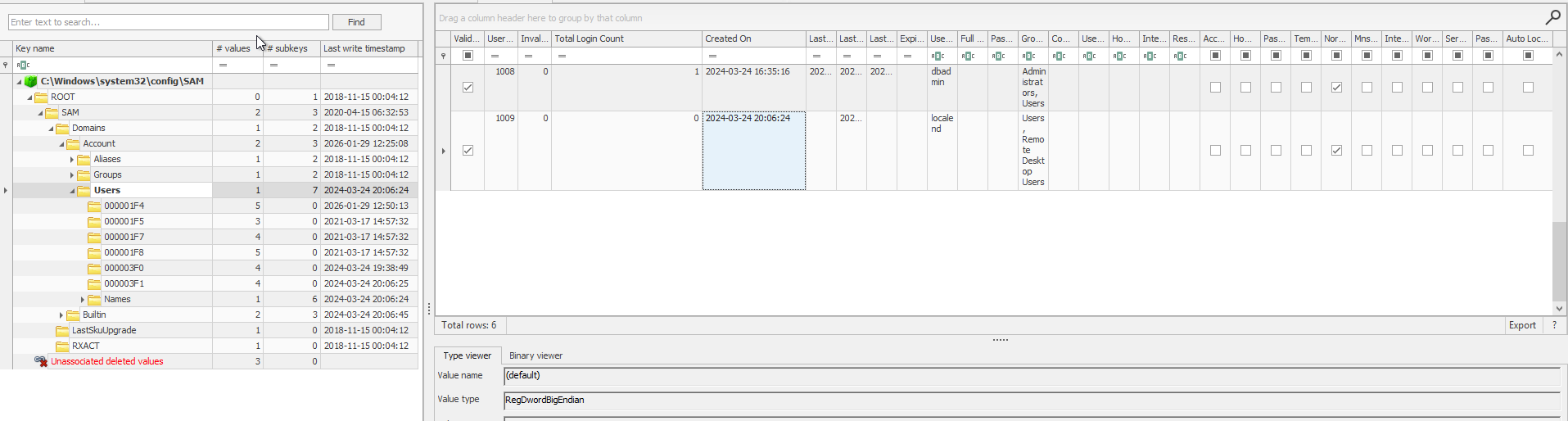Collapse the Users key
This screenshot has height=421, width=1568.
pos(72,191)
